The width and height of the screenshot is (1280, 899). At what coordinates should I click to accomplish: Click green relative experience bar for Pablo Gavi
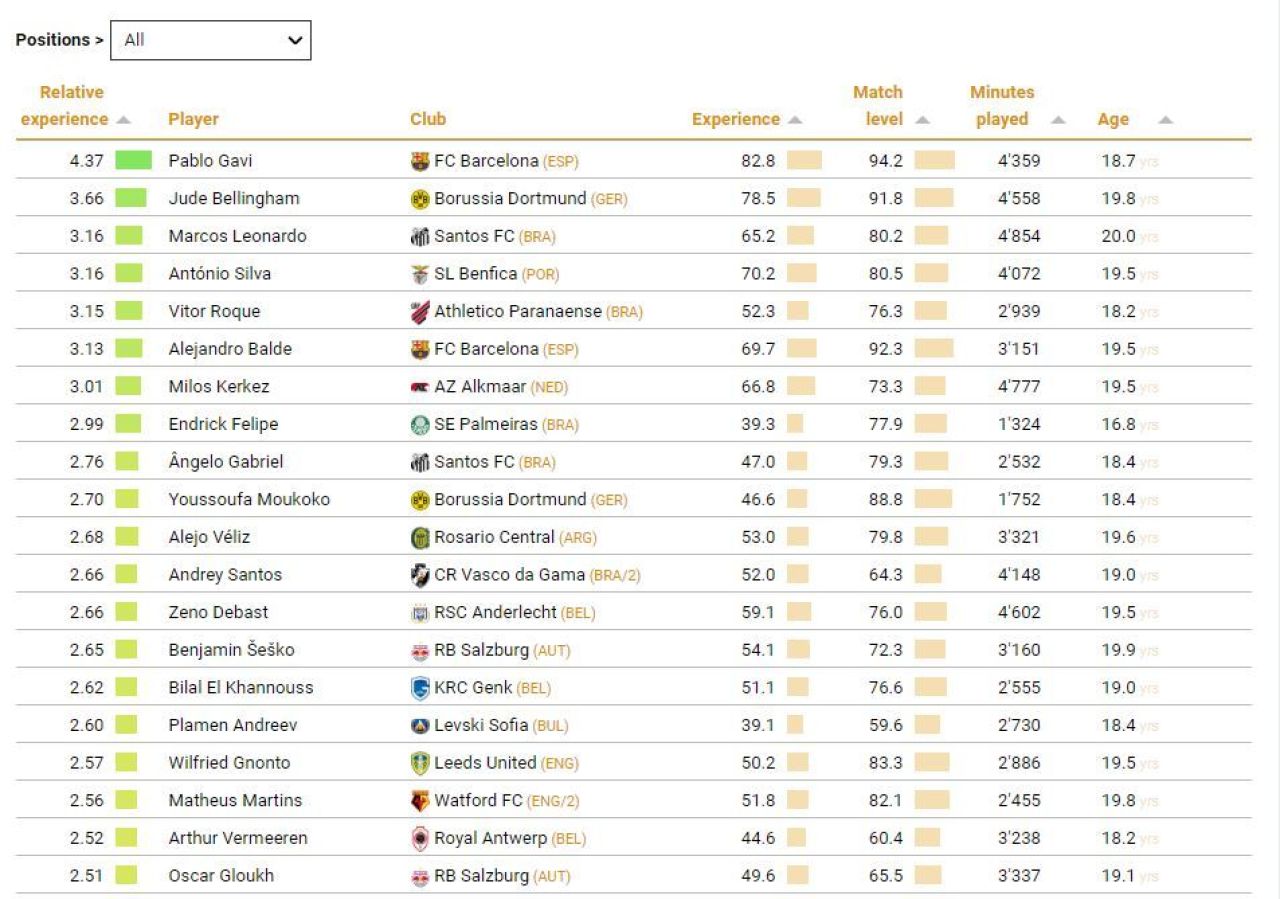[x=133, y=160]
